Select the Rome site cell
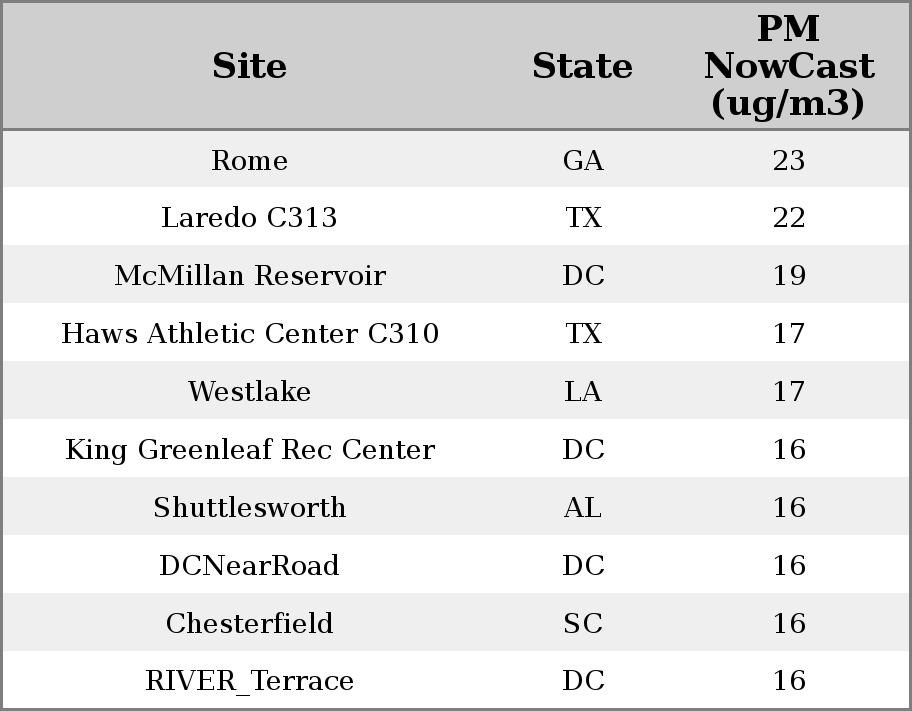Viewport: 912px width, 711px height. click(x=249, y=160)
